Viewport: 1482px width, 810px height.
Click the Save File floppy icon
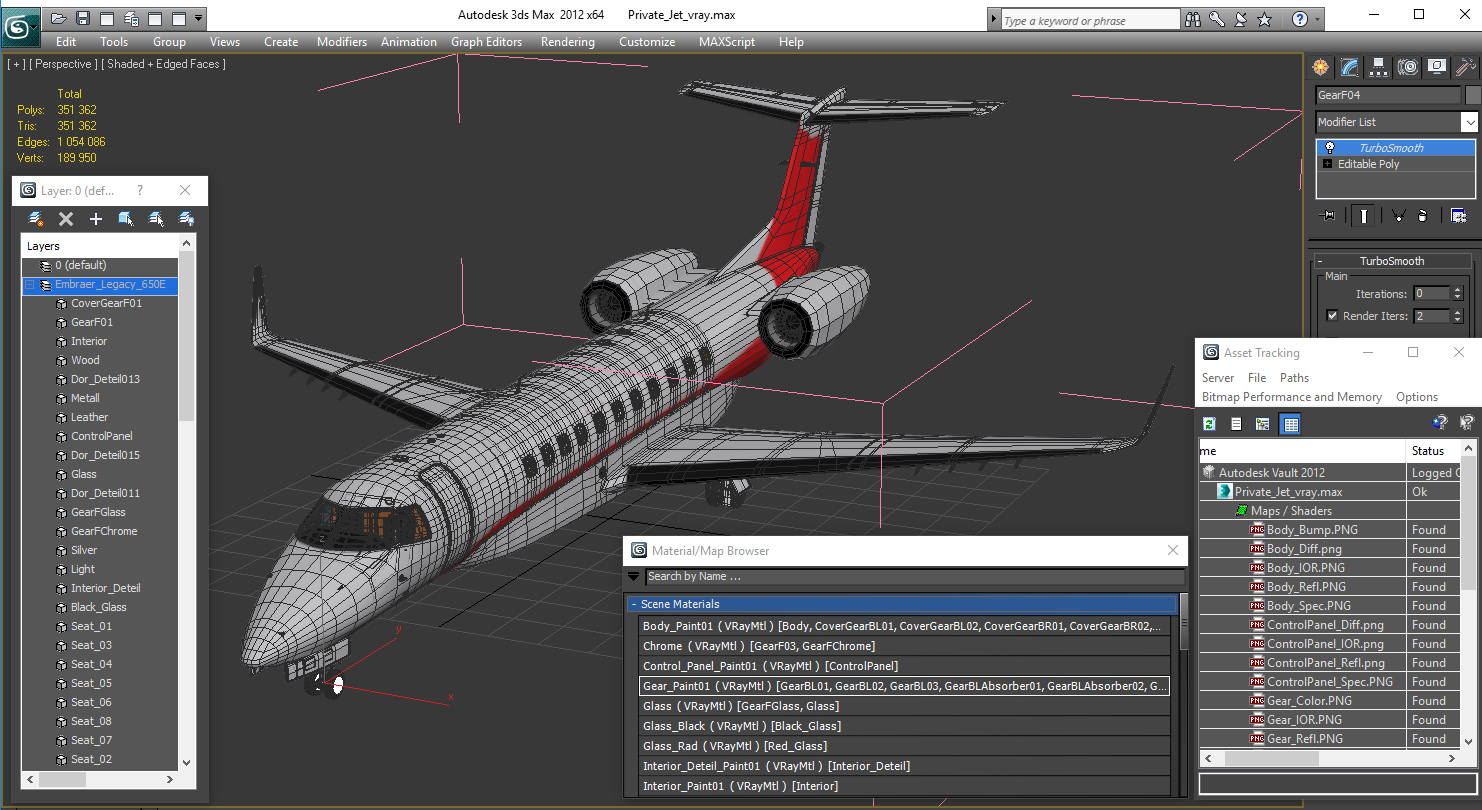click(83, 18)
